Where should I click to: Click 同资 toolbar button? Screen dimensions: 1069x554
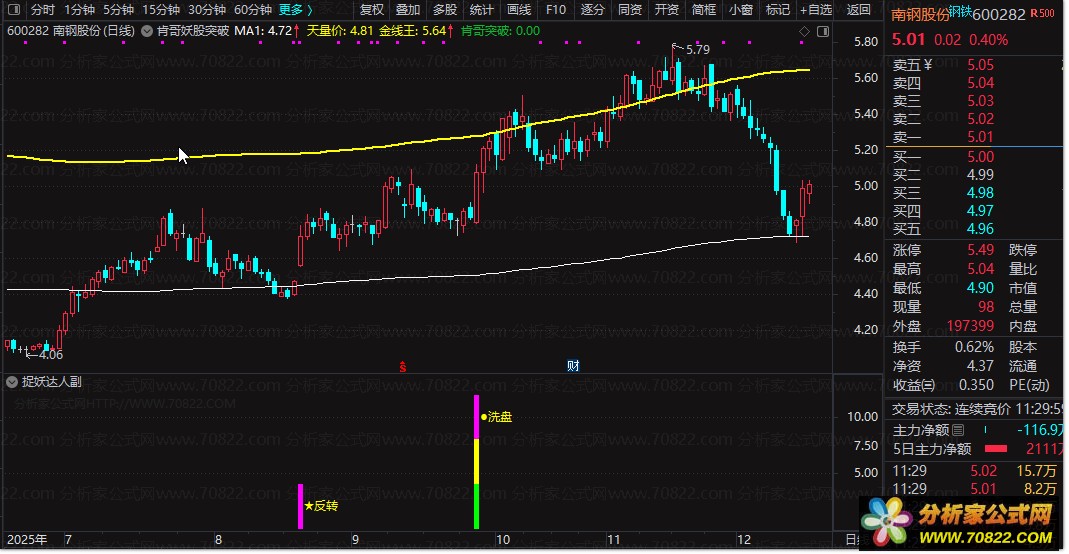tap(629, 10)
